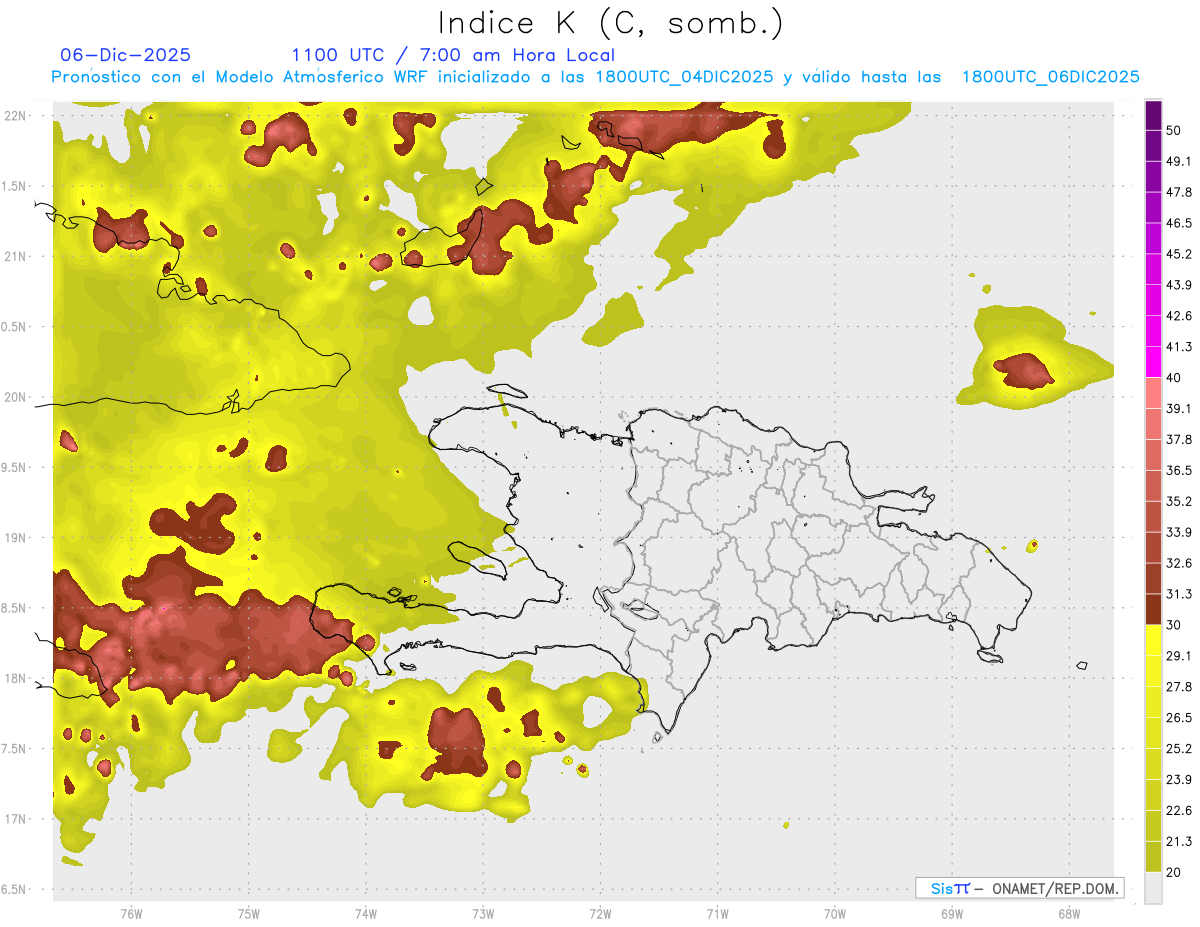Click the map title "Indice K (C, somb.)"
1200x927 pixels.
[x=610, y=23]
